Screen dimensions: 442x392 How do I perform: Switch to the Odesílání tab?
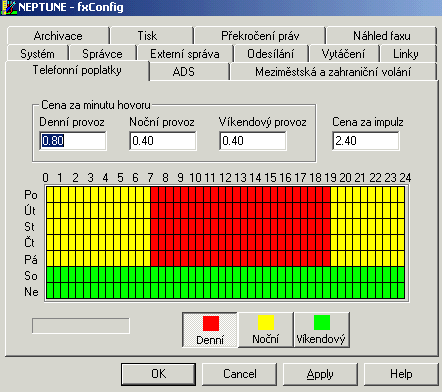click(x=271, y=54)
